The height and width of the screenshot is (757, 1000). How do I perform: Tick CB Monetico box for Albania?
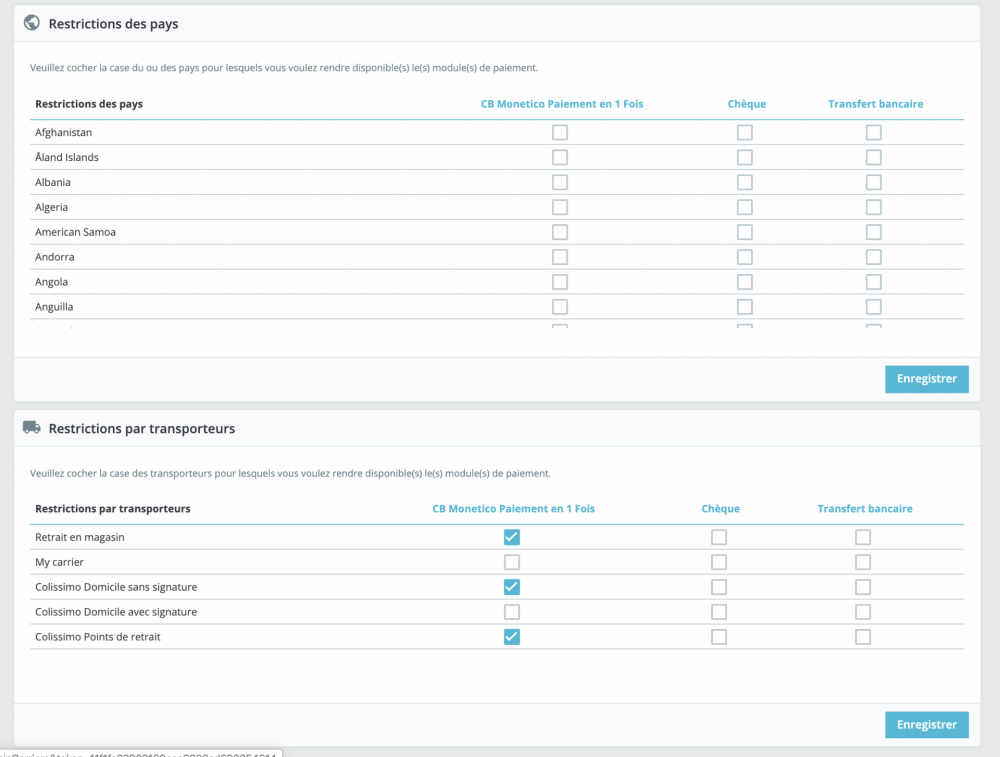pyautogui.click(x=560, y=182)
